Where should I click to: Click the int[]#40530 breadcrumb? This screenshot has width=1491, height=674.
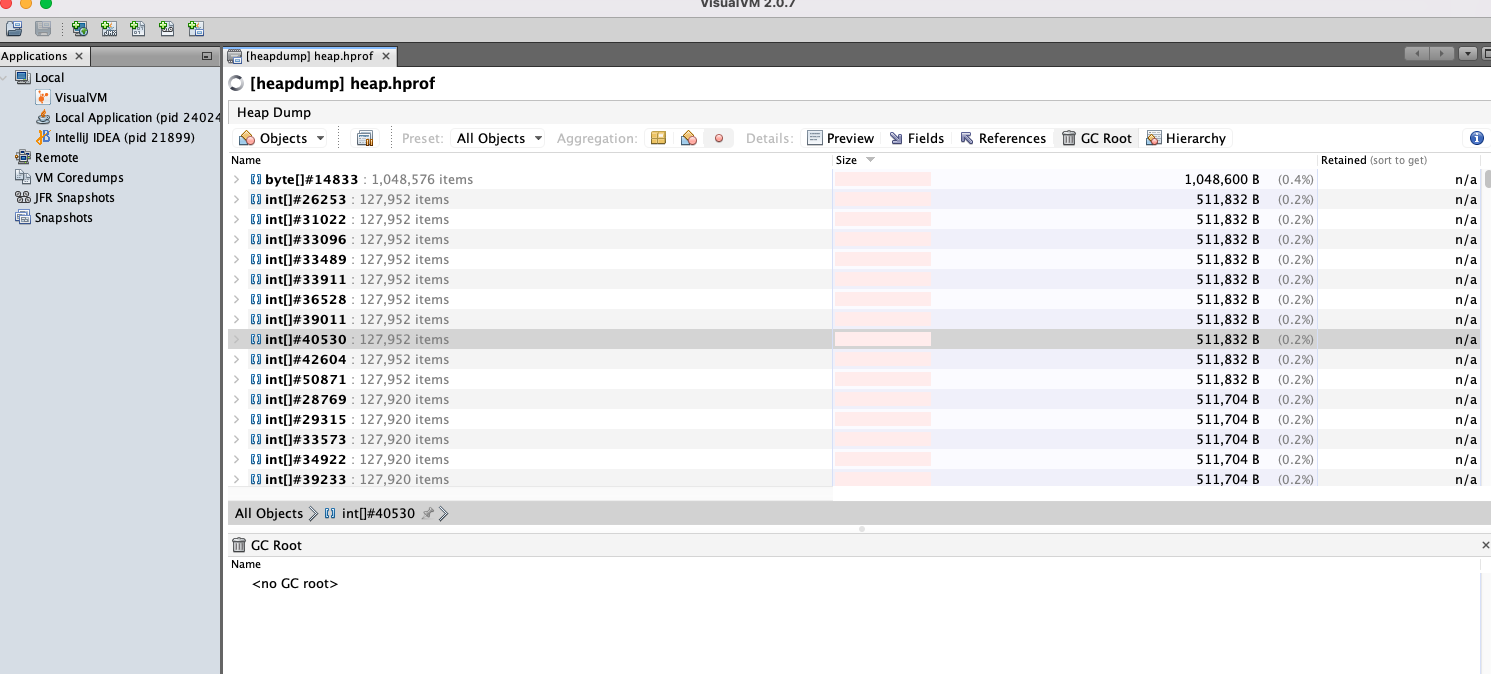(x=370, y=513)
